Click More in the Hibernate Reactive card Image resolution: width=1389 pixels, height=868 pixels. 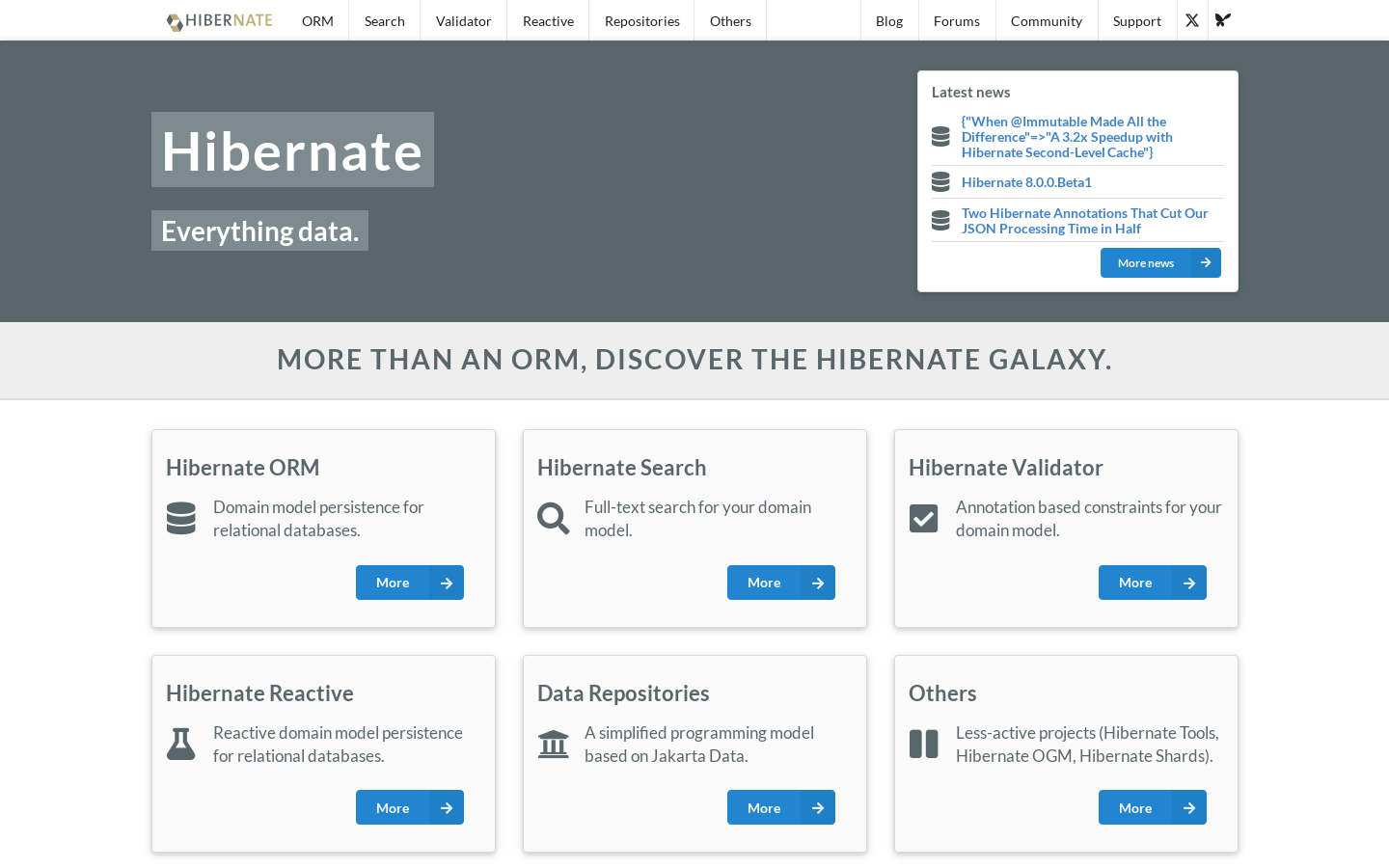pos(410,807)
